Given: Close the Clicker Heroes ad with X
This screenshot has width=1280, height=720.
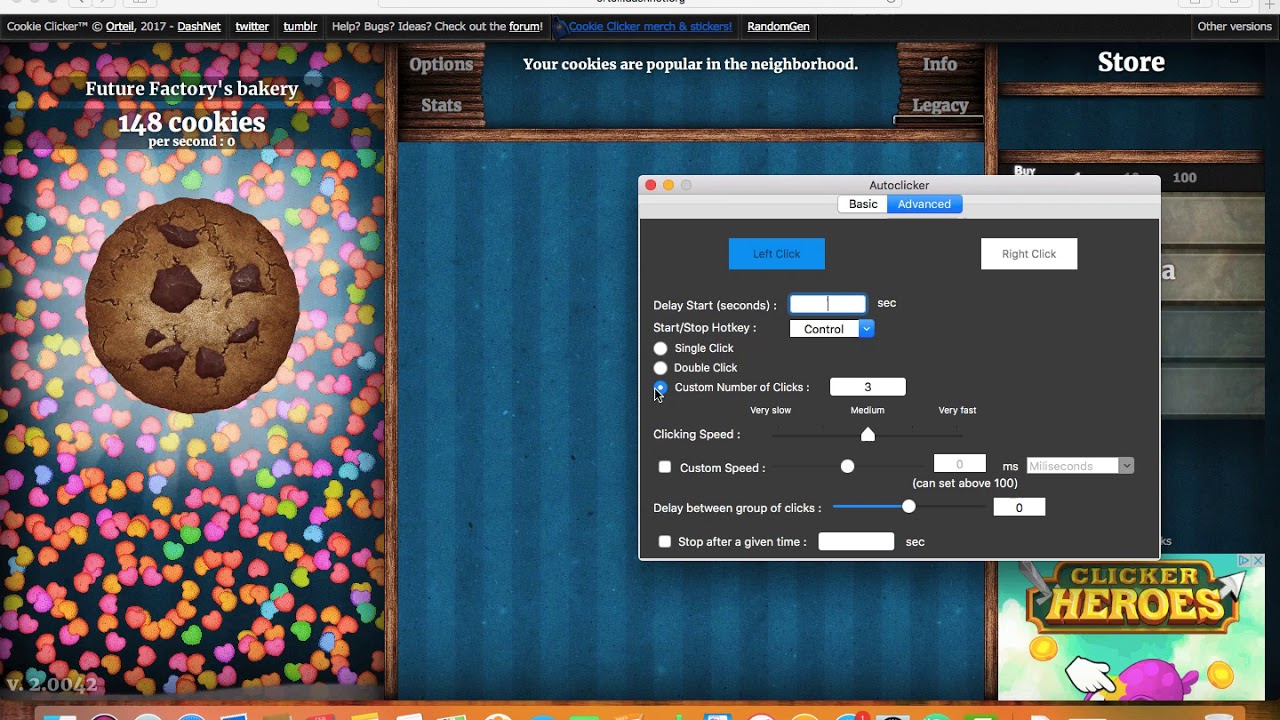Looking at the screenshot, I should click(x=1258, y=561).
